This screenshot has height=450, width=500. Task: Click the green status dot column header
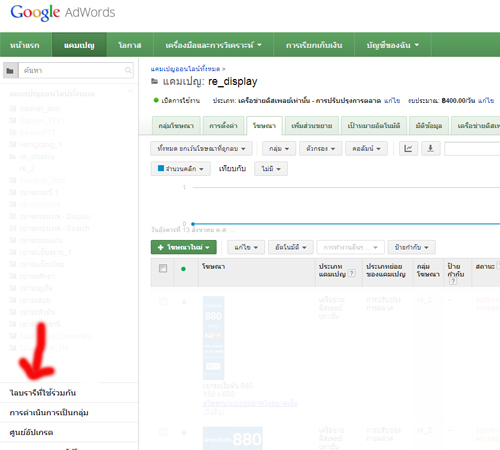tap(183, 269)
